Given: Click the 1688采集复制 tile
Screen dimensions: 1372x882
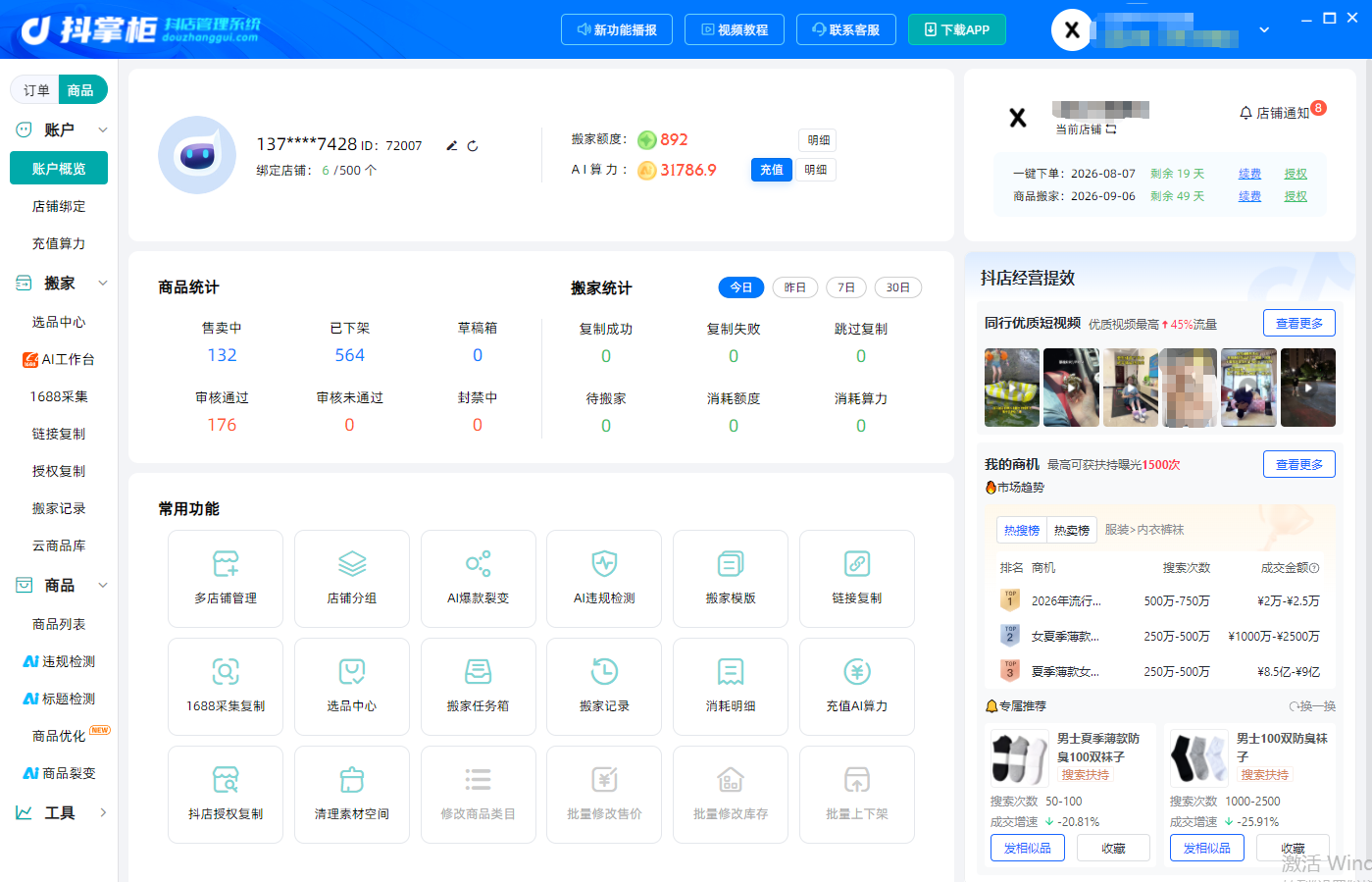Looking at the screenshot, I should point(226,687).
